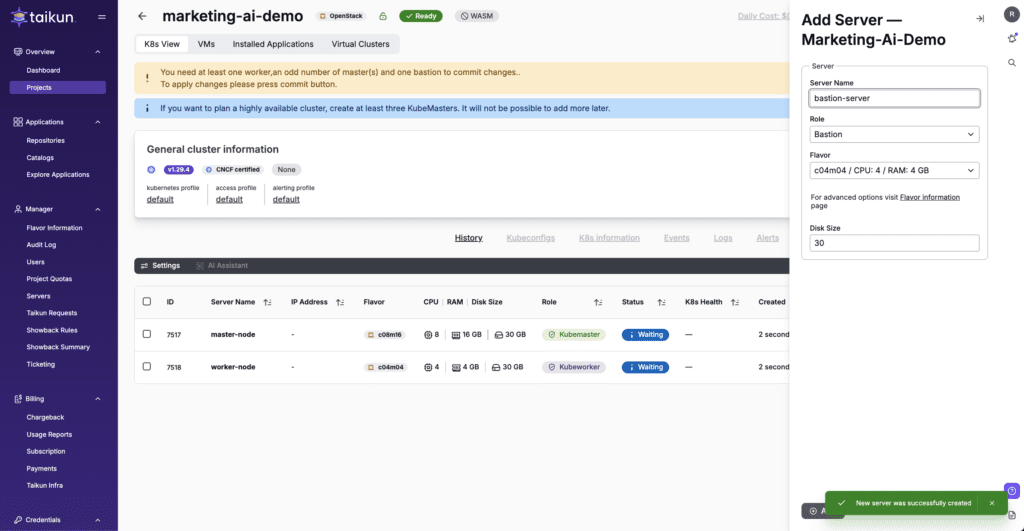
Task: Toggle the hamburger sidebar menu icon
Action: 102,17
